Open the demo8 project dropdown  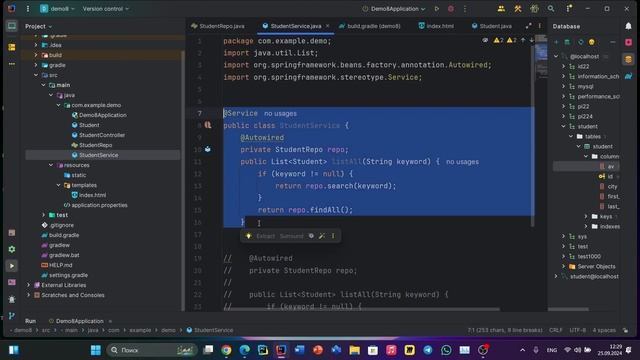pos(58,9)
